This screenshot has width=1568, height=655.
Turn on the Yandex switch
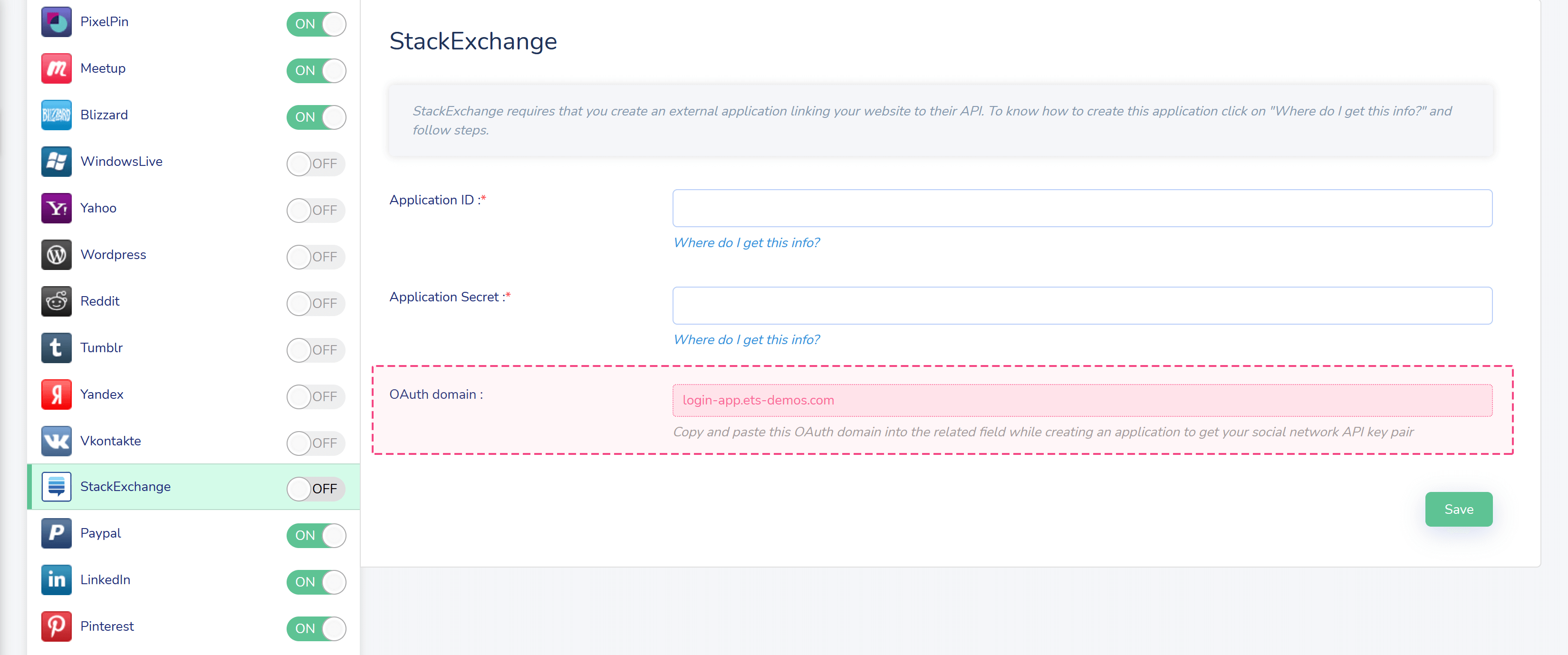click(x=316, y=397)
